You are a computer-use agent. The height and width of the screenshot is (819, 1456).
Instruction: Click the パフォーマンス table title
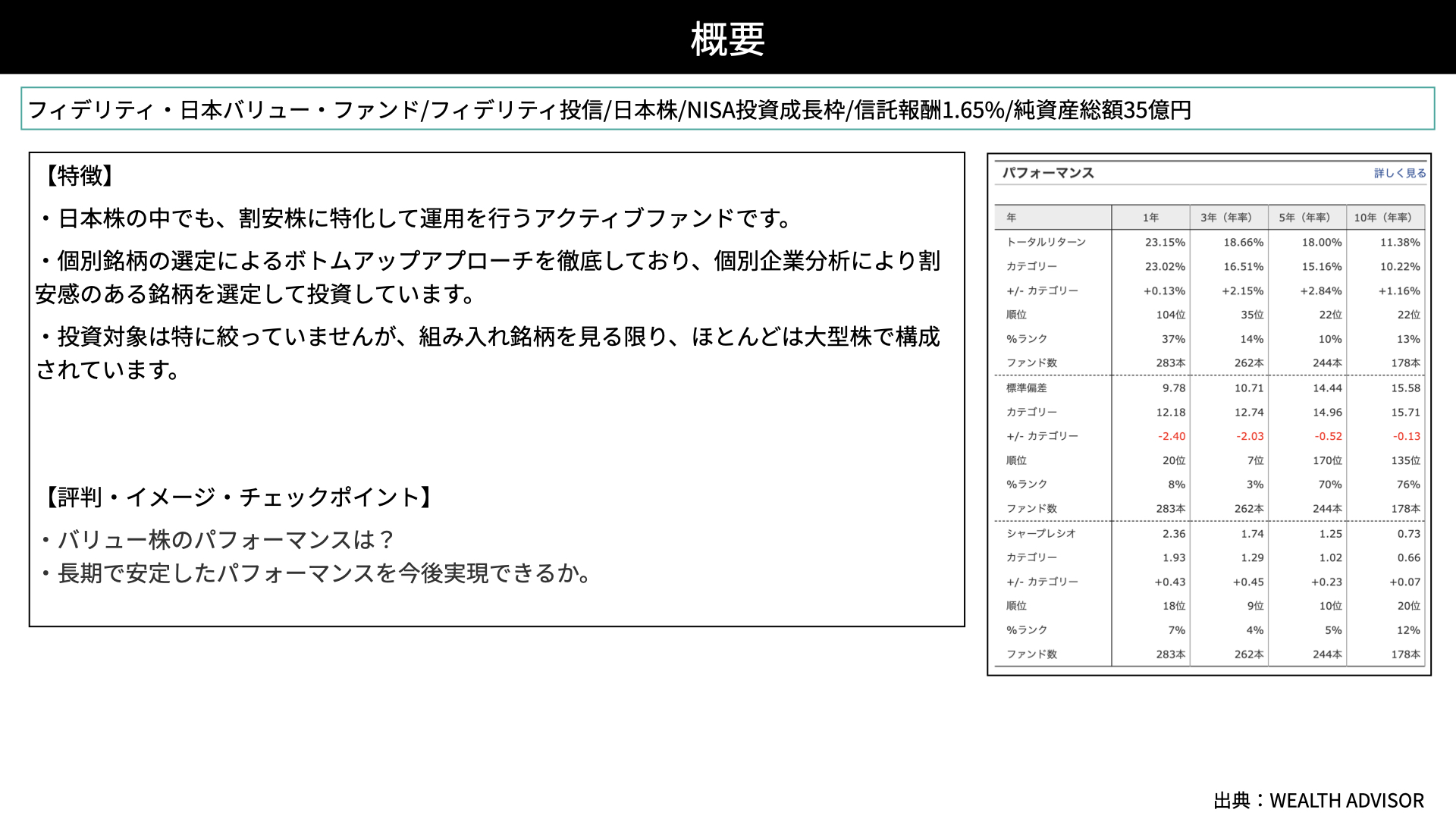point(1048,173)
